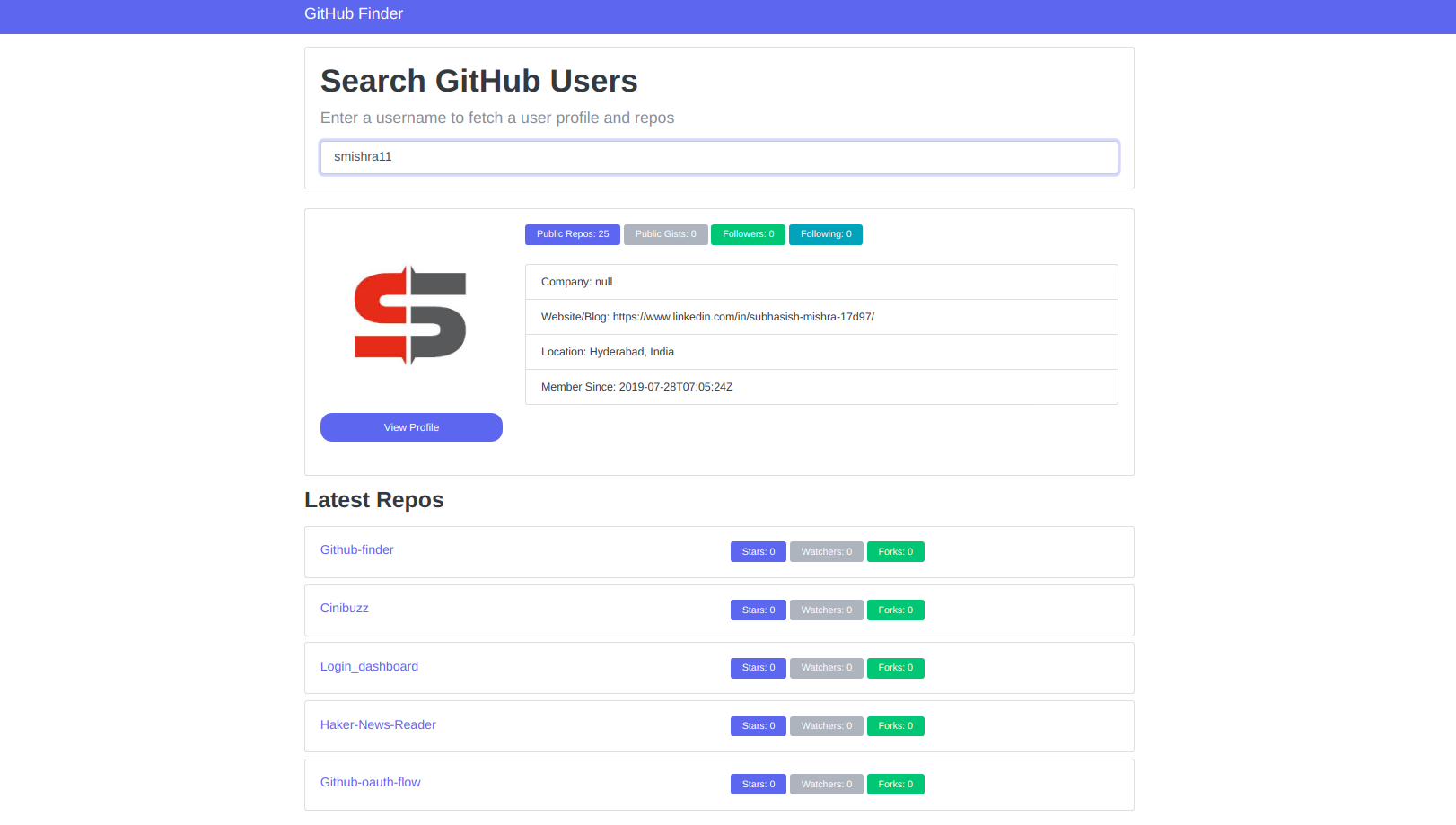Viewport: 1456px width, 825px height.
Task: Click the Forks: 0 badge on Github-oauth-flow
Action: pos(895,784)
